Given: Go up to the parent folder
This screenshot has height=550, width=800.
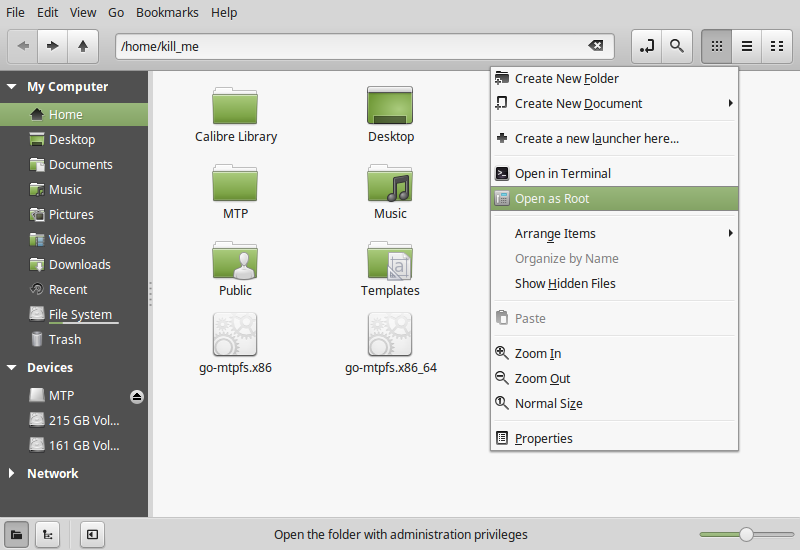Looking at the screenshot, I should click(83, 46).
